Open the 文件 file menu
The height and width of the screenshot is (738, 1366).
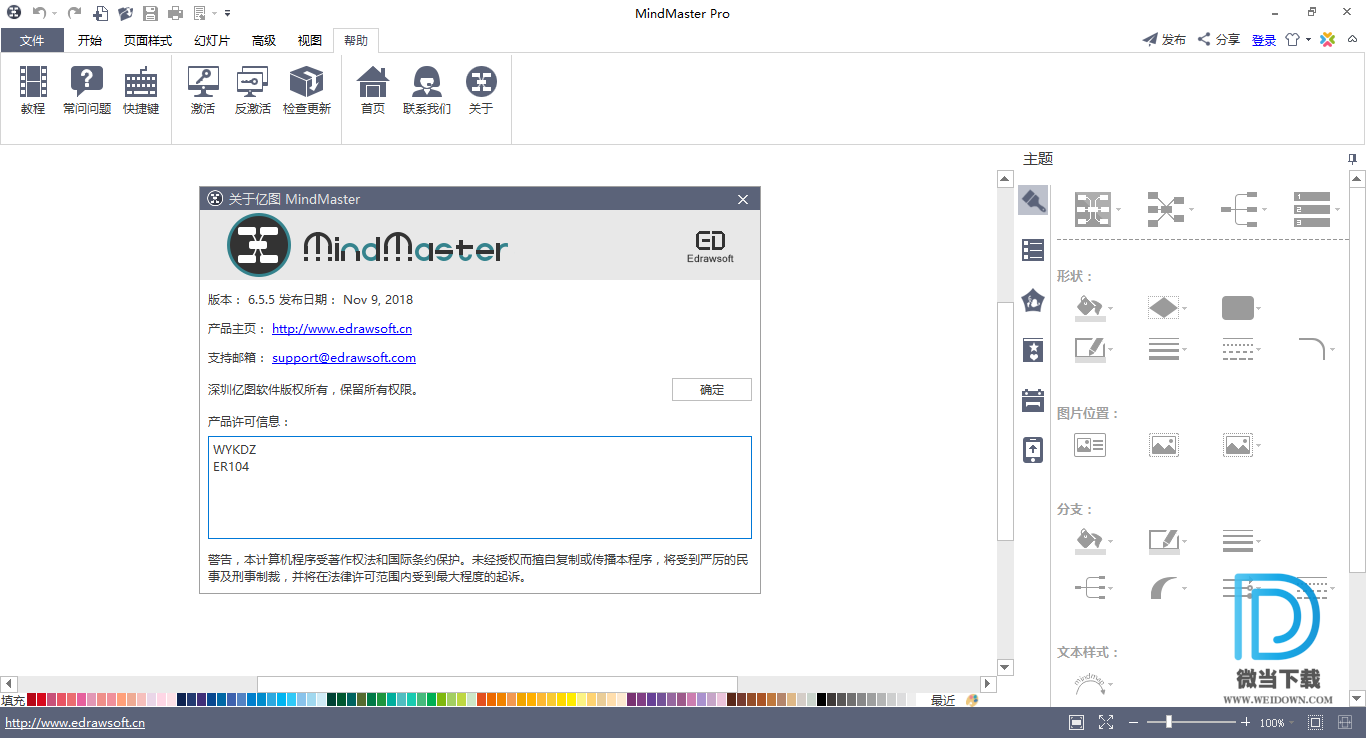click(x=32, y=40)
